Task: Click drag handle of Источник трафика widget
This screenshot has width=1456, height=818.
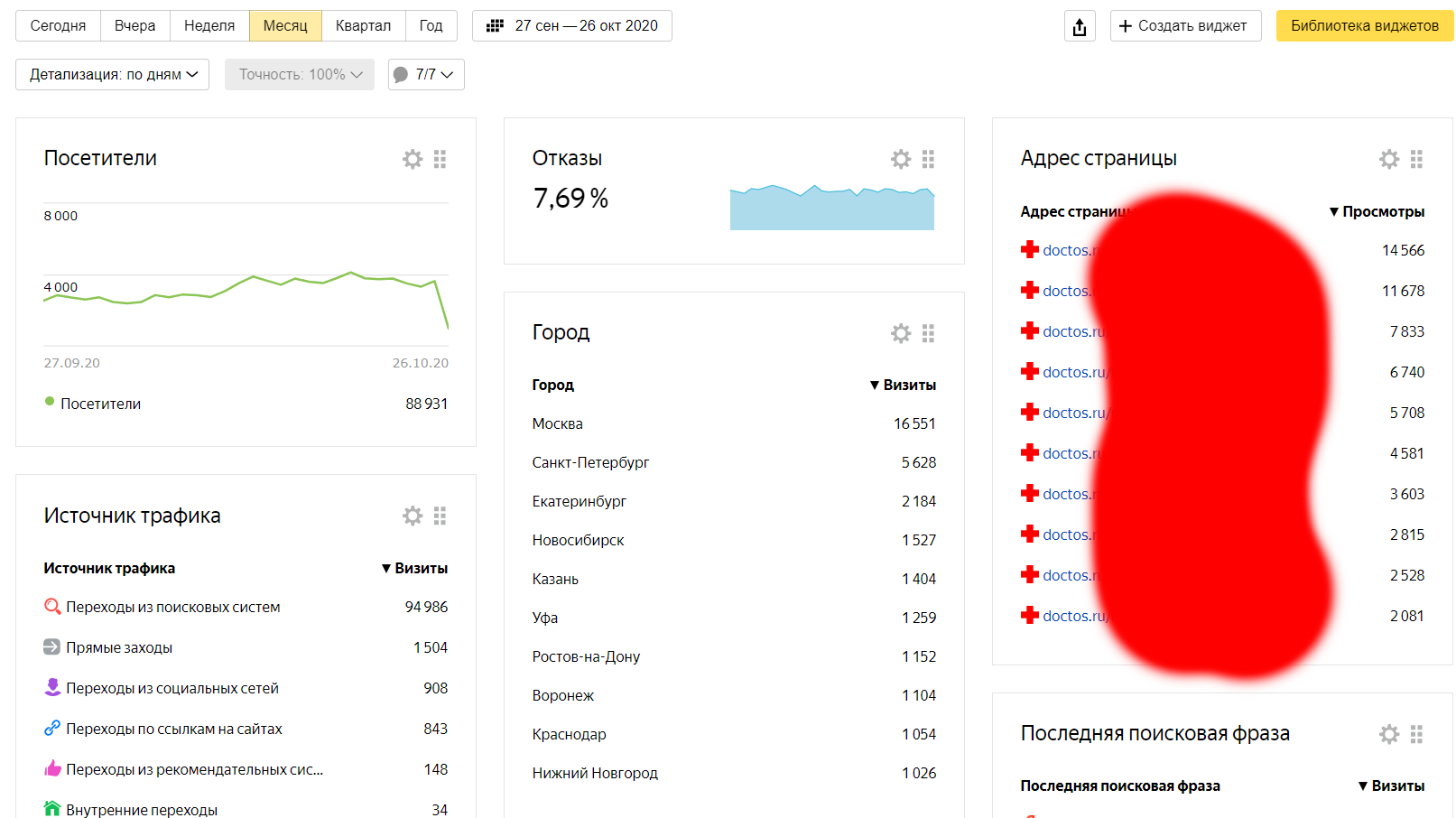Action: 440,516
